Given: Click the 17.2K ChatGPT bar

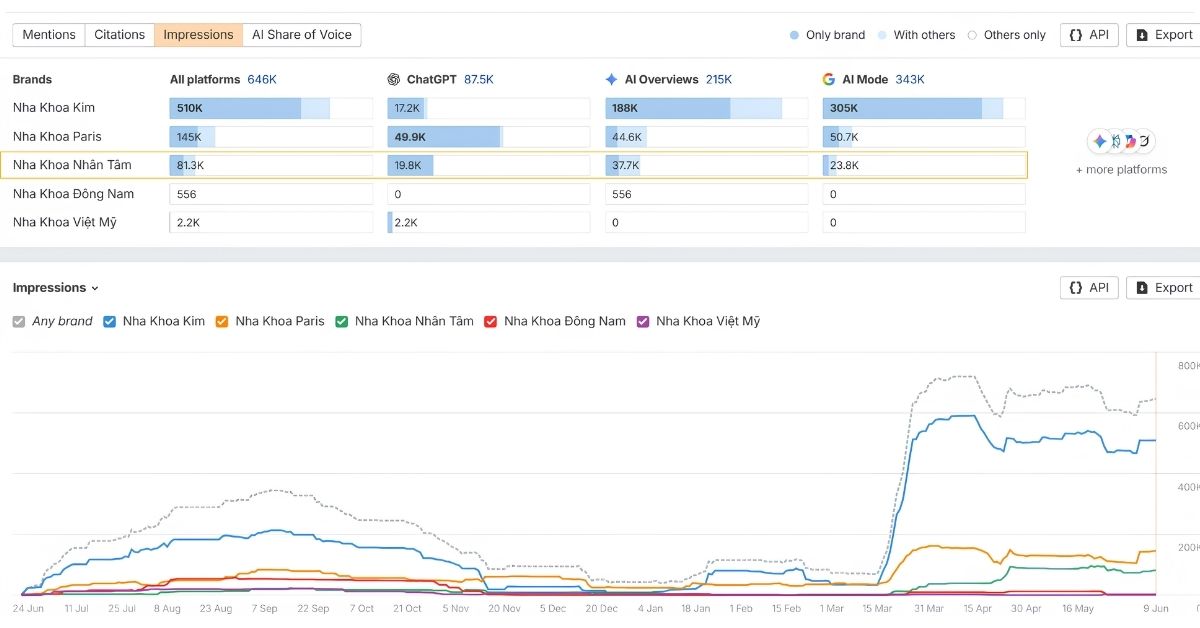Looking at the screenshot, I should point(489,108).
